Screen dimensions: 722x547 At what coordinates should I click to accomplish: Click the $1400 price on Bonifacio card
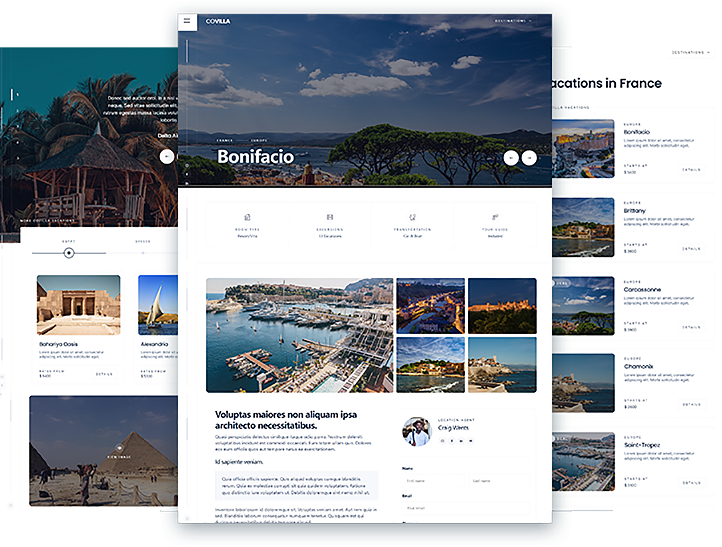coord(630,173)
